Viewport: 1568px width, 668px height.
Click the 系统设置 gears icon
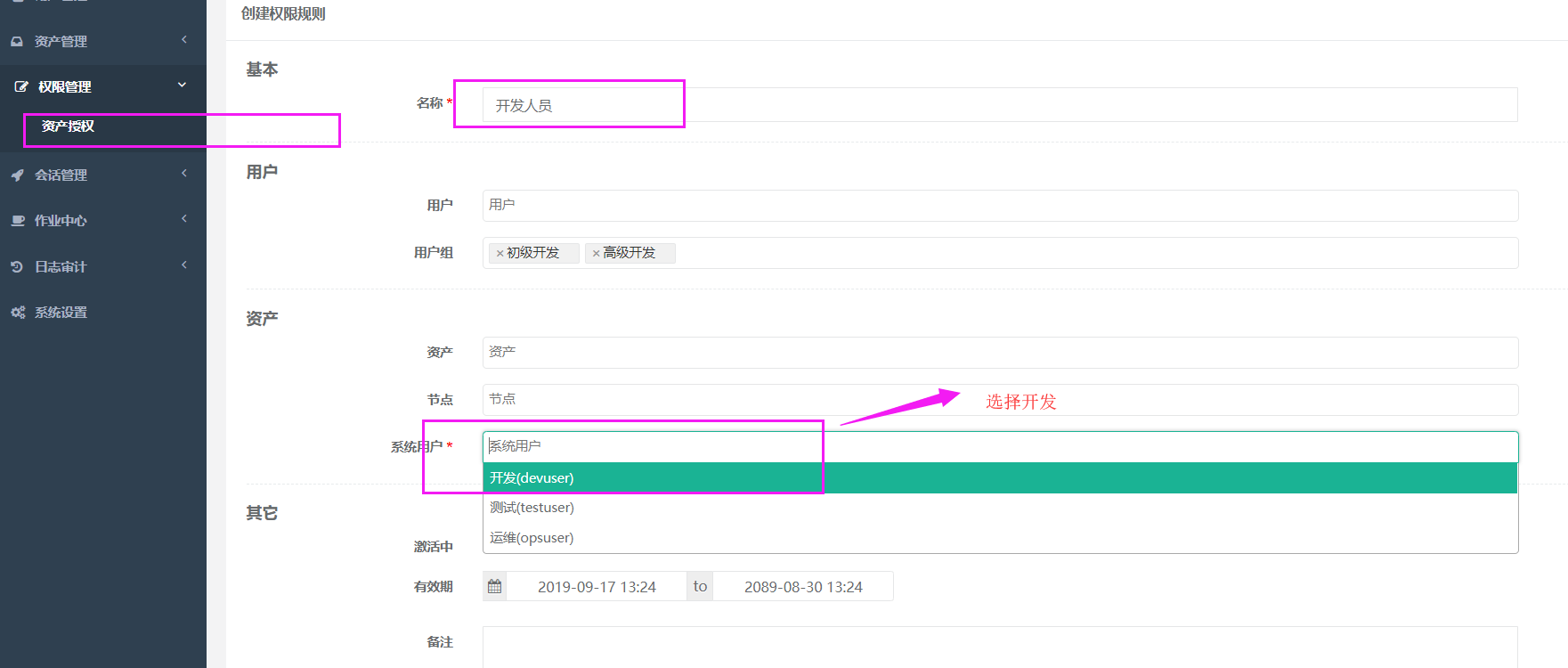[18, 312]
